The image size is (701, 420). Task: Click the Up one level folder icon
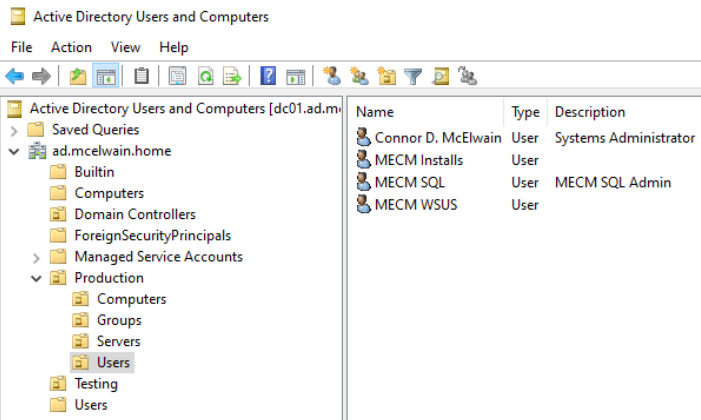tap(78, 76)
